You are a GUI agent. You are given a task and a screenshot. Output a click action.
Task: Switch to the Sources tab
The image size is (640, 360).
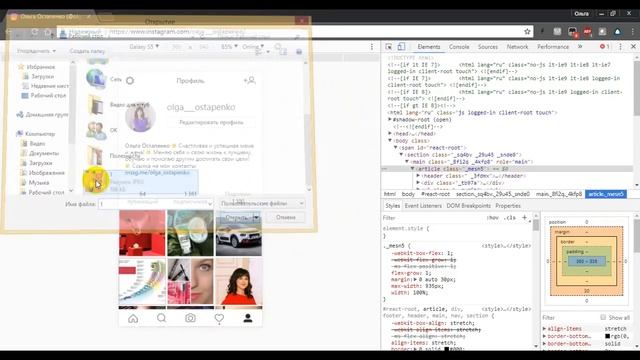coord(488,47)
